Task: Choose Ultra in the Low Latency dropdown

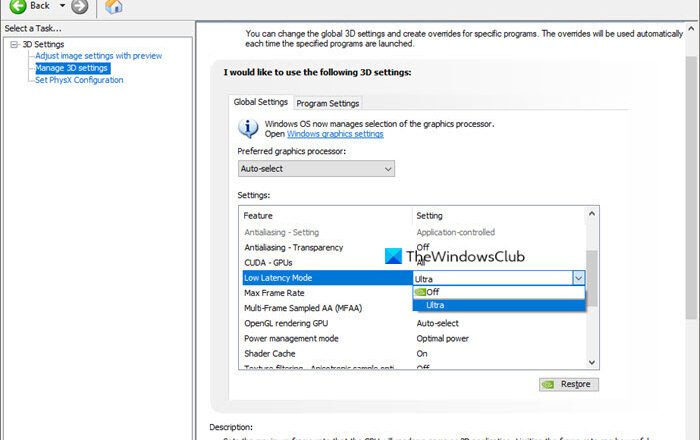Action: click(x=499, y=305)
